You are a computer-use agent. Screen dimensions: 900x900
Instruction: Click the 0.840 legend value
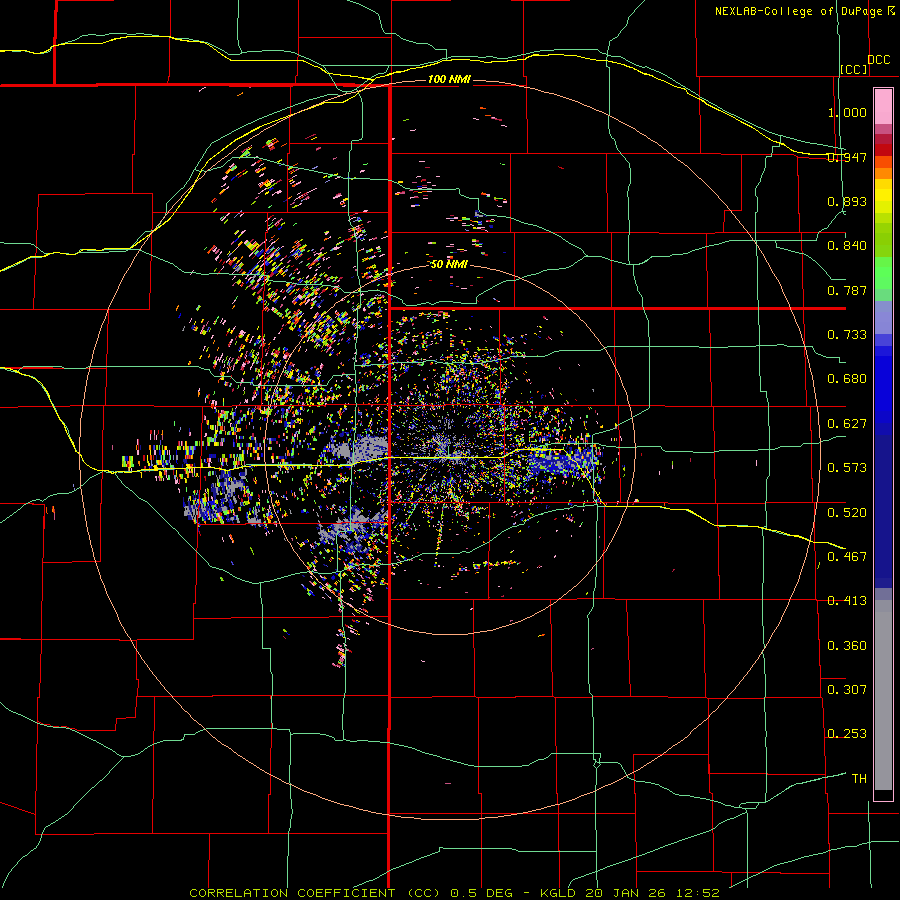847,246
